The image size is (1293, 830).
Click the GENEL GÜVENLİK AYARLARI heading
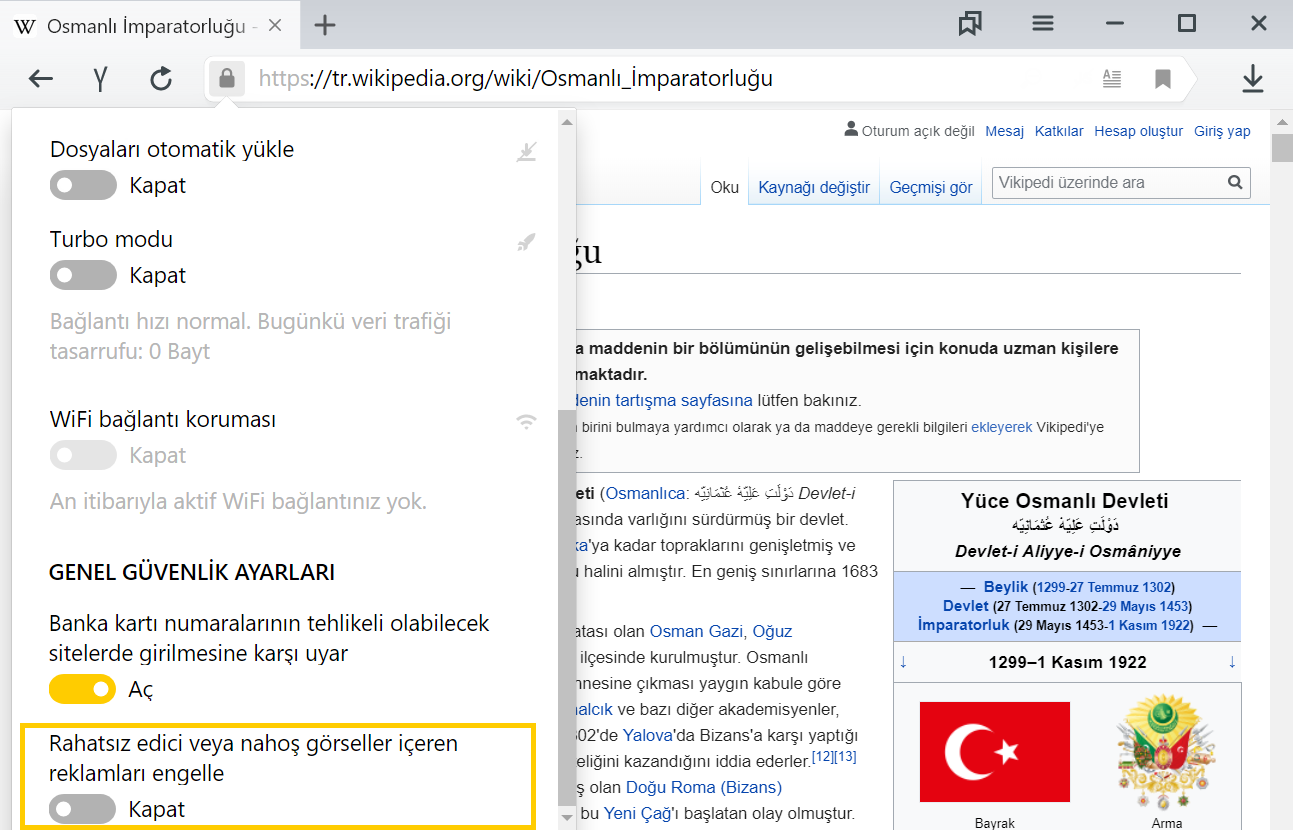[x=192, y=573]
